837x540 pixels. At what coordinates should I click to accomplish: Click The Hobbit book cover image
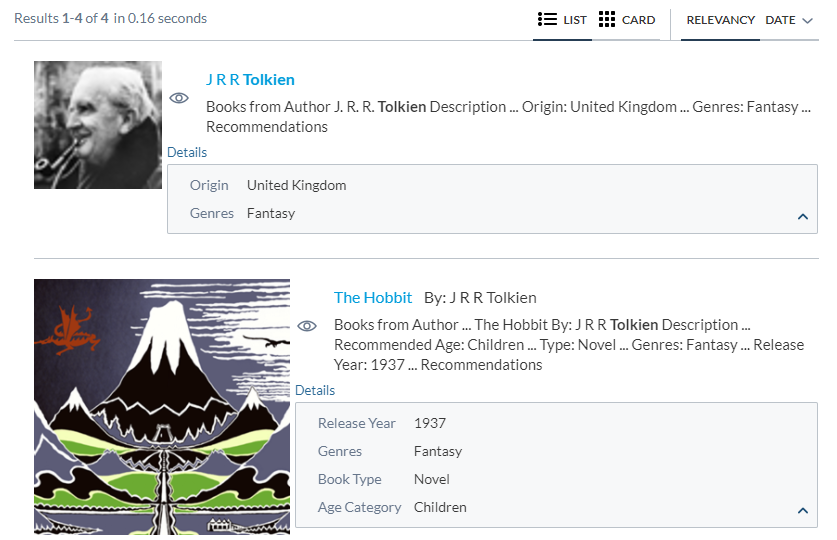point(162,407)
